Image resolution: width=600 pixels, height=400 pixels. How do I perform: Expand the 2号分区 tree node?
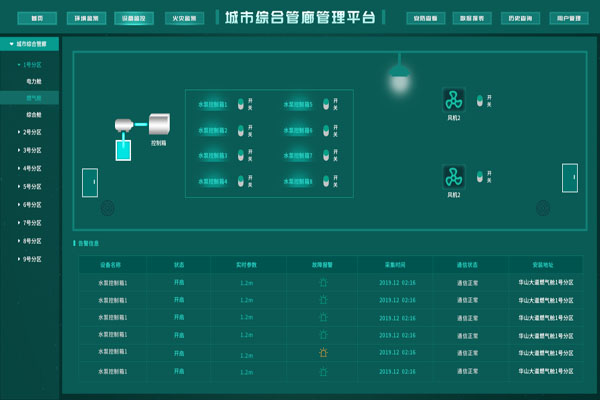31,132
